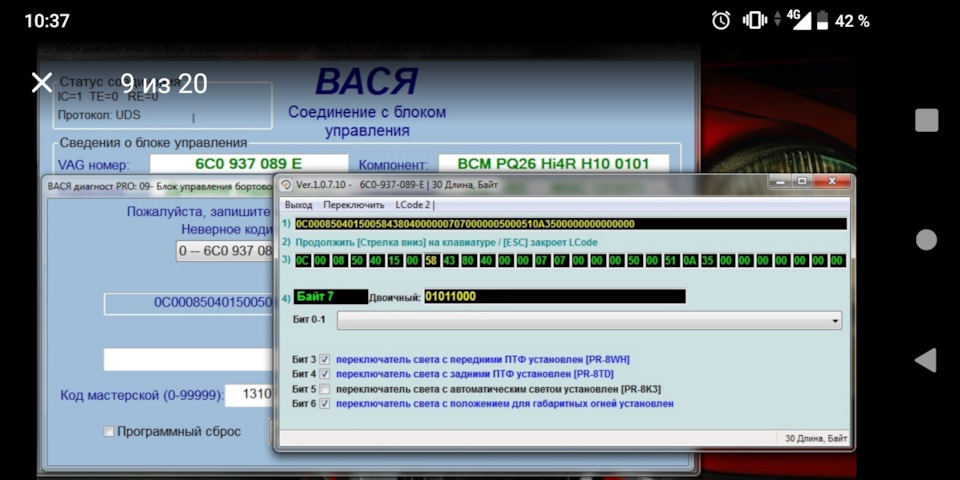
Task: Select byte cell 43 in byte row
Action: click(450, 261)
